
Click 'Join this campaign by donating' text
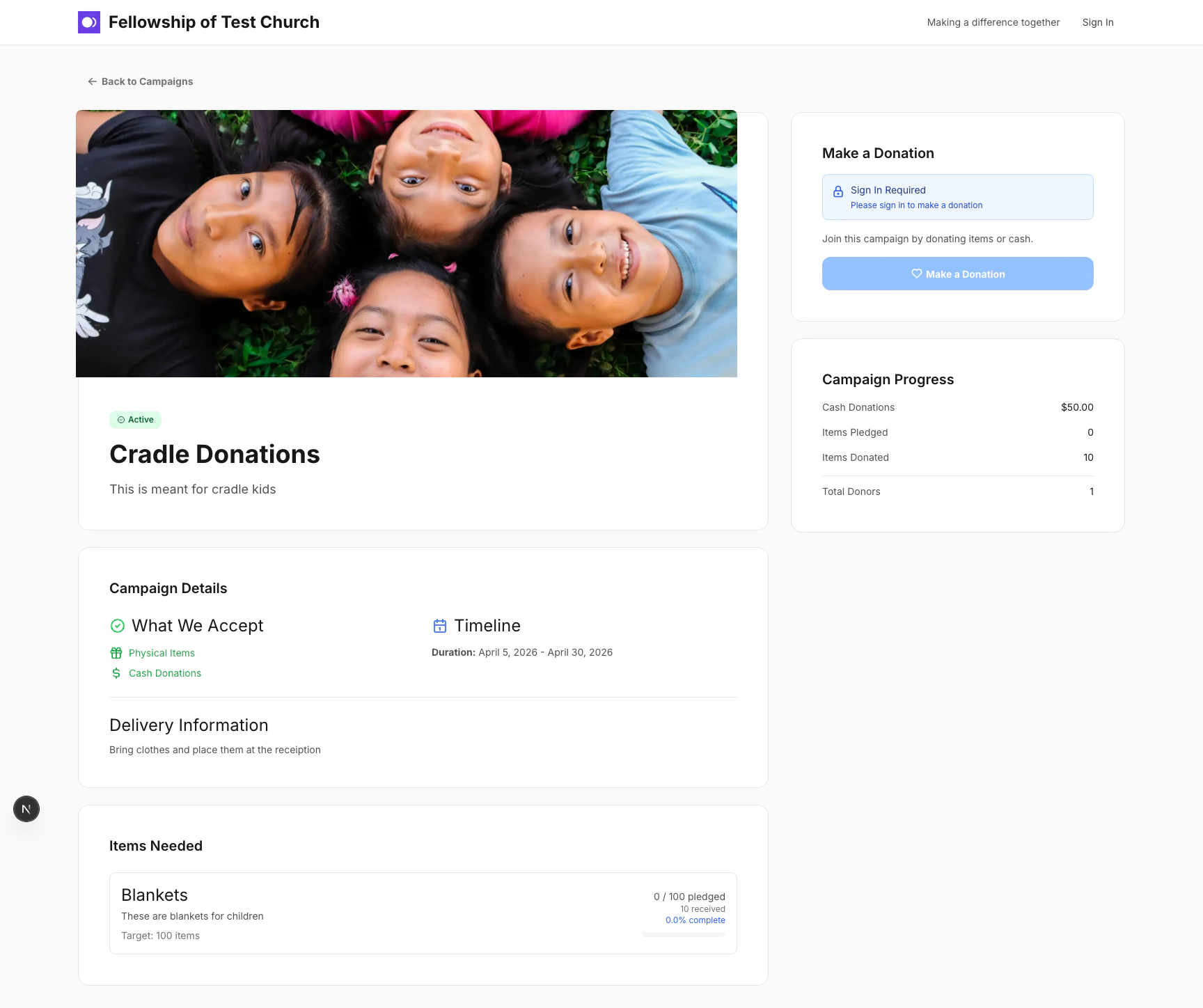point(927,239)
